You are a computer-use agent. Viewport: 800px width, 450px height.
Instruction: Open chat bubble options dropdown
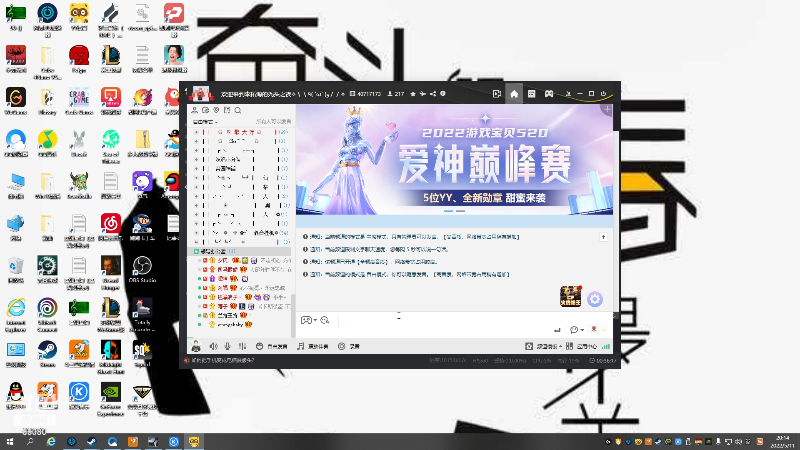click(x=577, y=330)
